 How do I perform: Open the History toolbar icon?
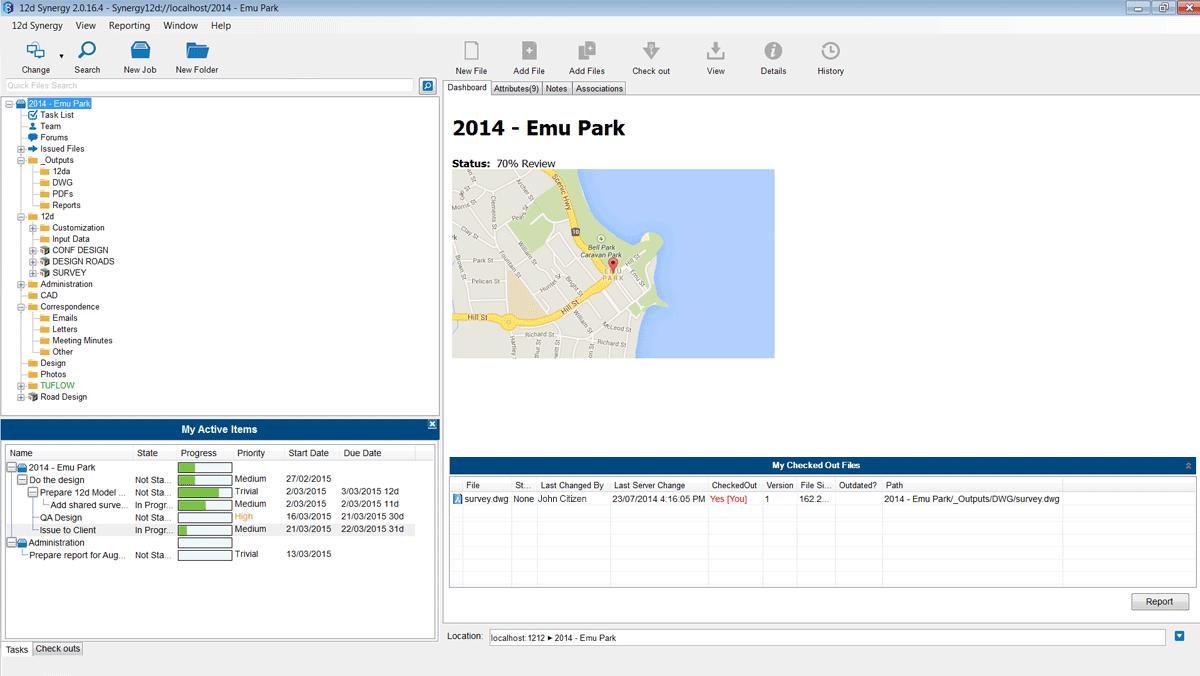(x=830, y=51)
